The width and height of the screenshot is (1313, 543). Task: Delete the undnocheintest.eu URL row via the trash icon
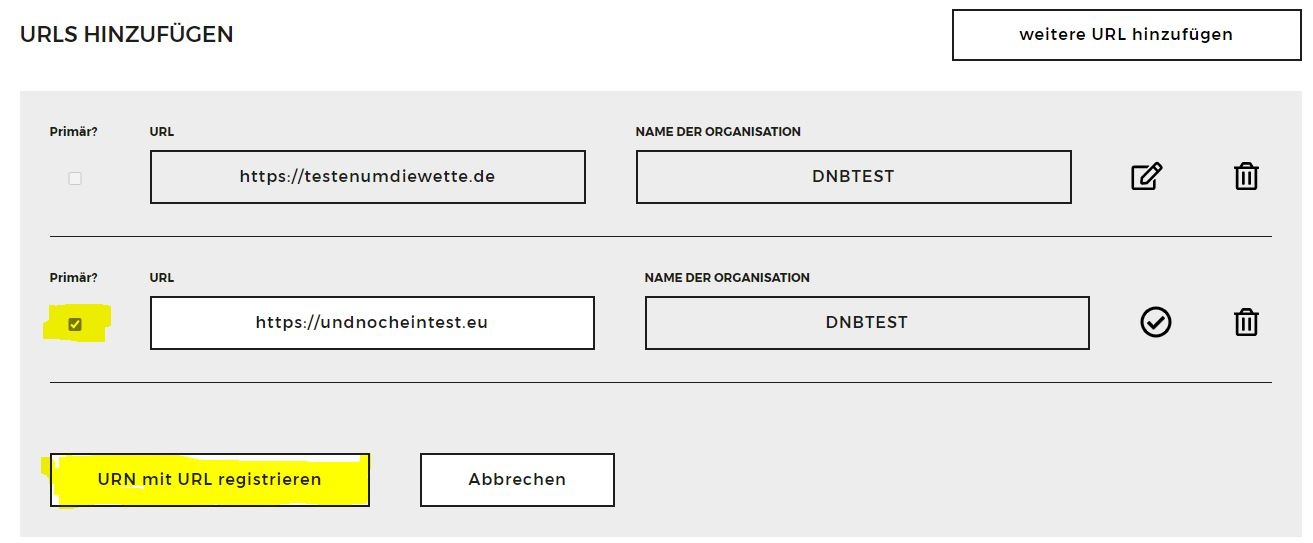point(1246,322)
